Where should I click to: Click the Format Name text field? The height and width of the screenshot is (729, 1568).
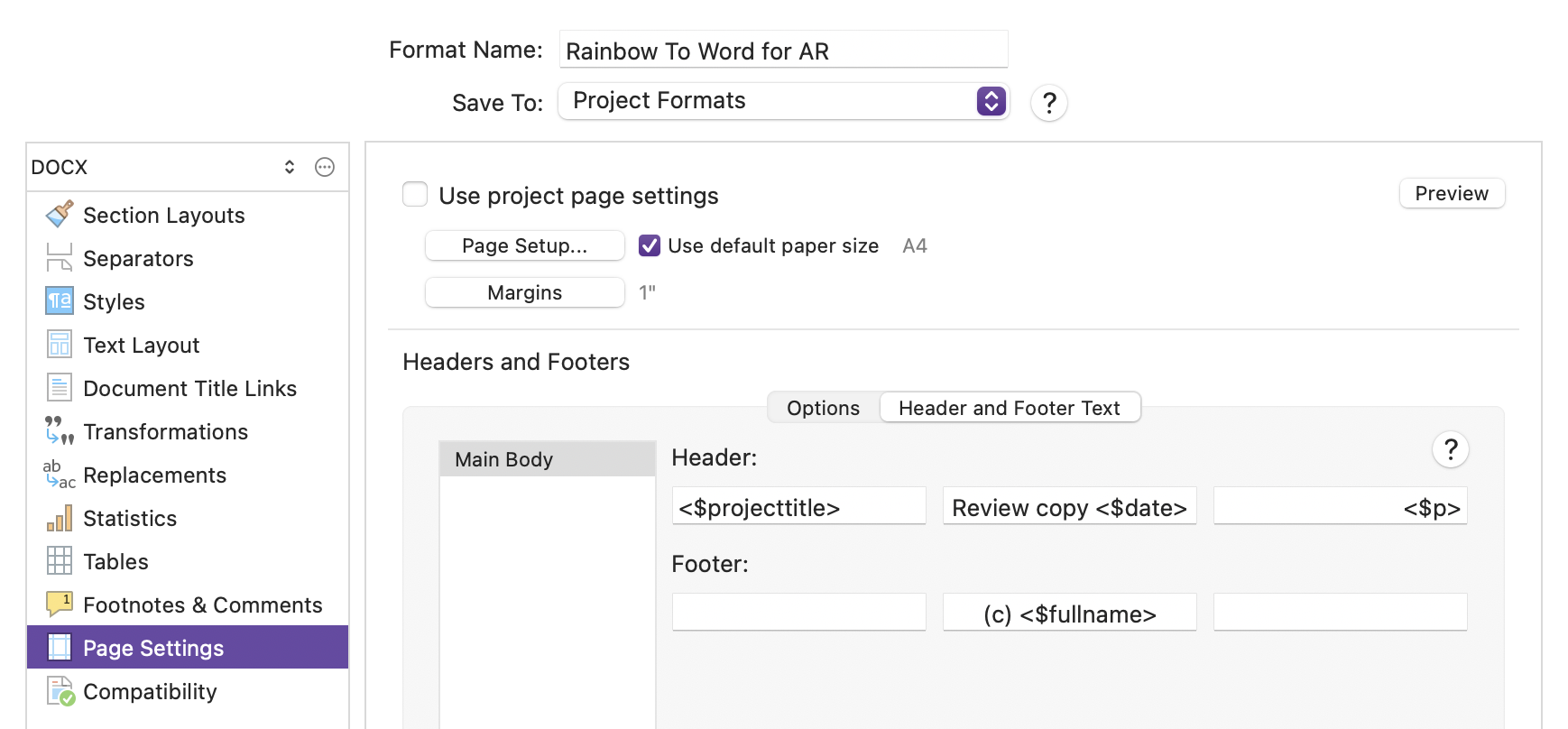783,50
